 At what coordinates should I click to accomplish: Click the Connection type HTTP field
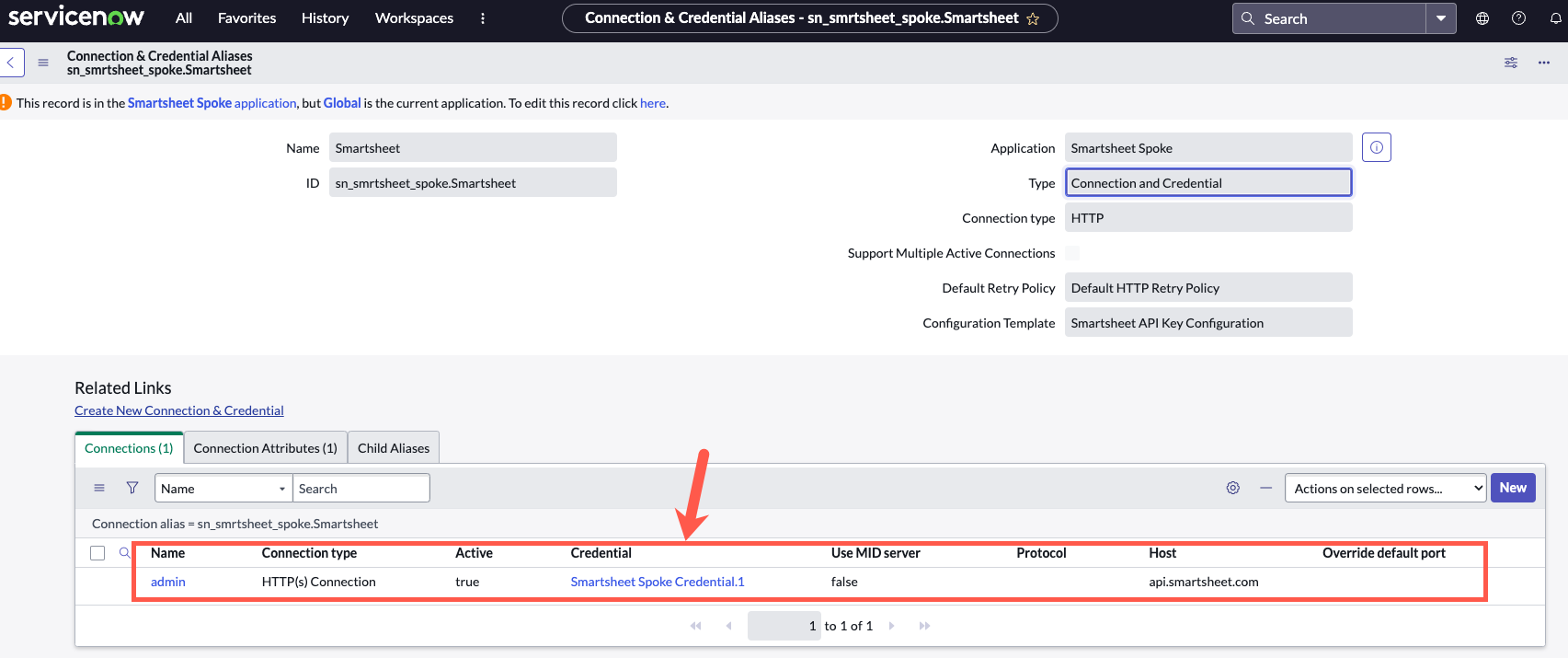1208,217
